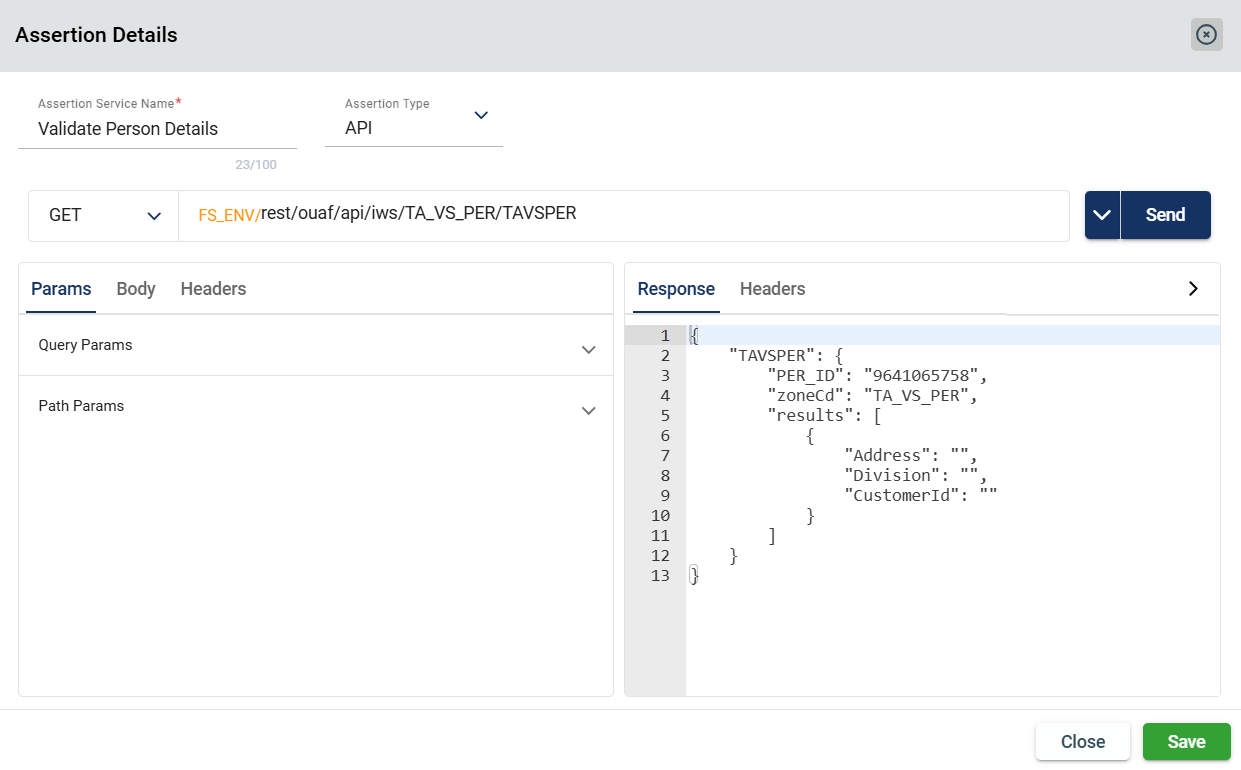This screenshot has height=770, width=1241.
Task: Expand the Query Params section
Action: tap(588, 349)
